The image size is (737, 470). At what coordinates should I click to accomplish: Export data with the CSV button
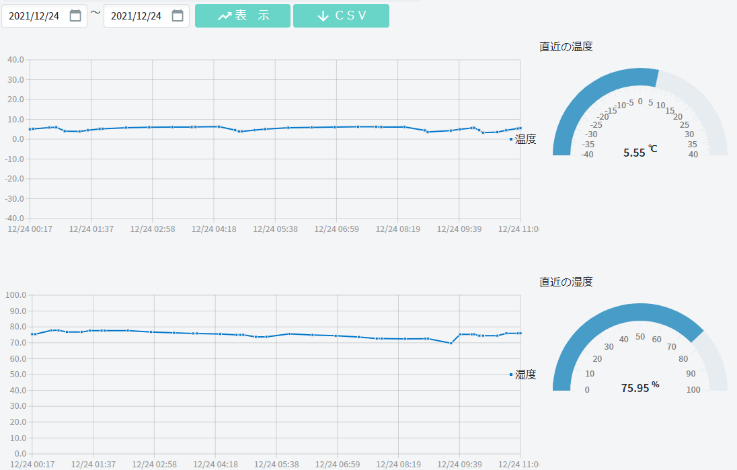pyautogui.click(x=341, y=16)
